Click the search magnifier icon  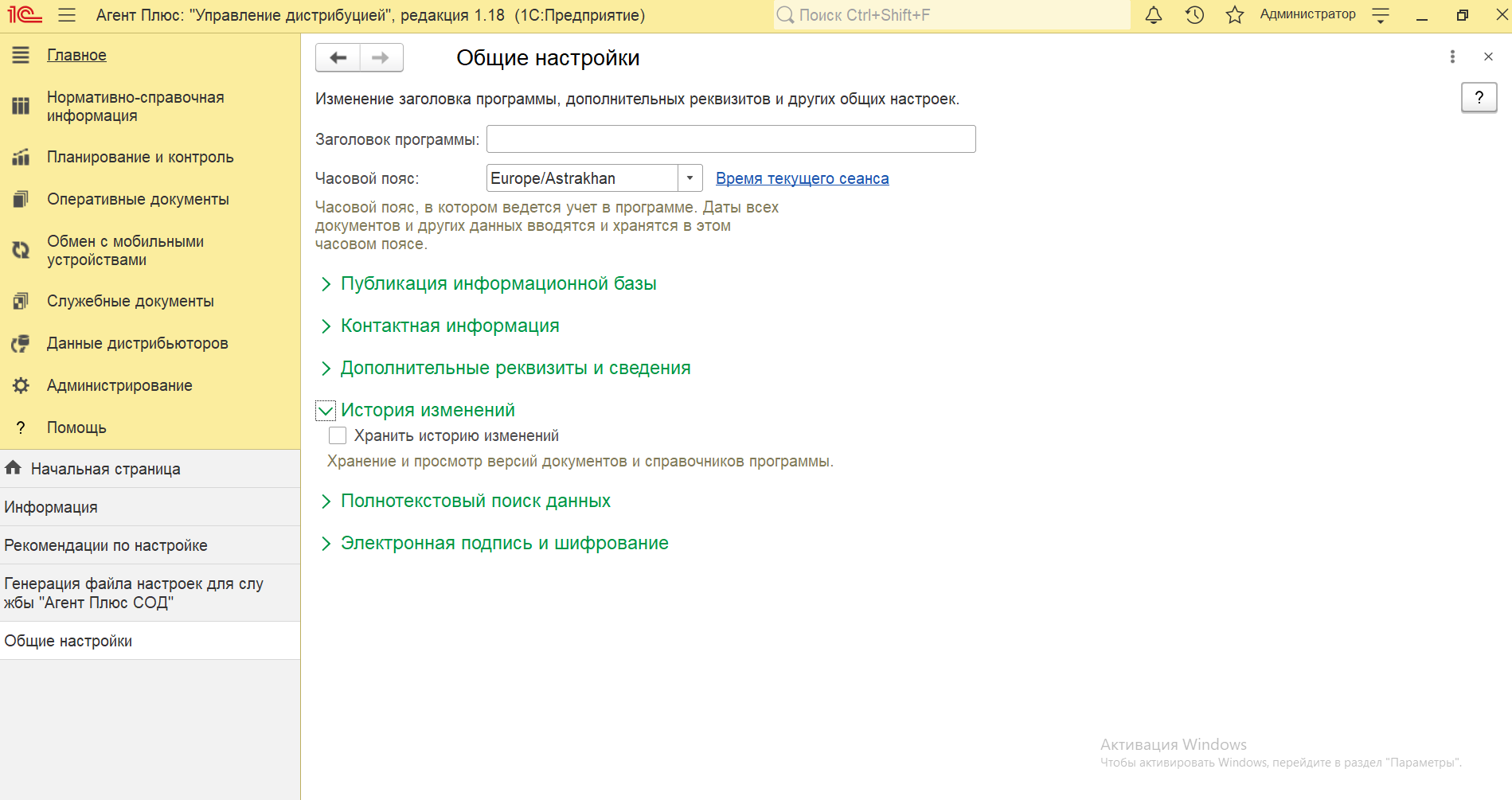click(x=785, y=15)
